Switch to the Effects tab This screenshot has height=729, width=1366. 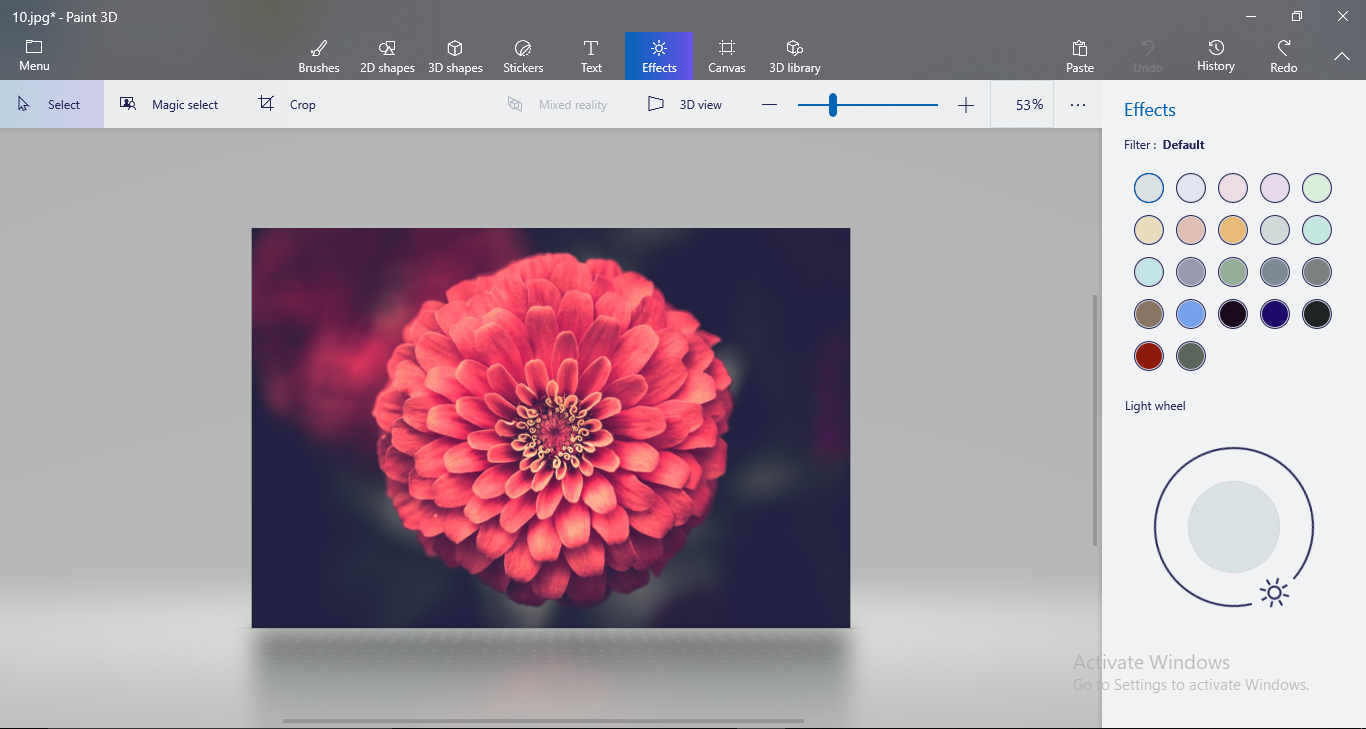659,56
